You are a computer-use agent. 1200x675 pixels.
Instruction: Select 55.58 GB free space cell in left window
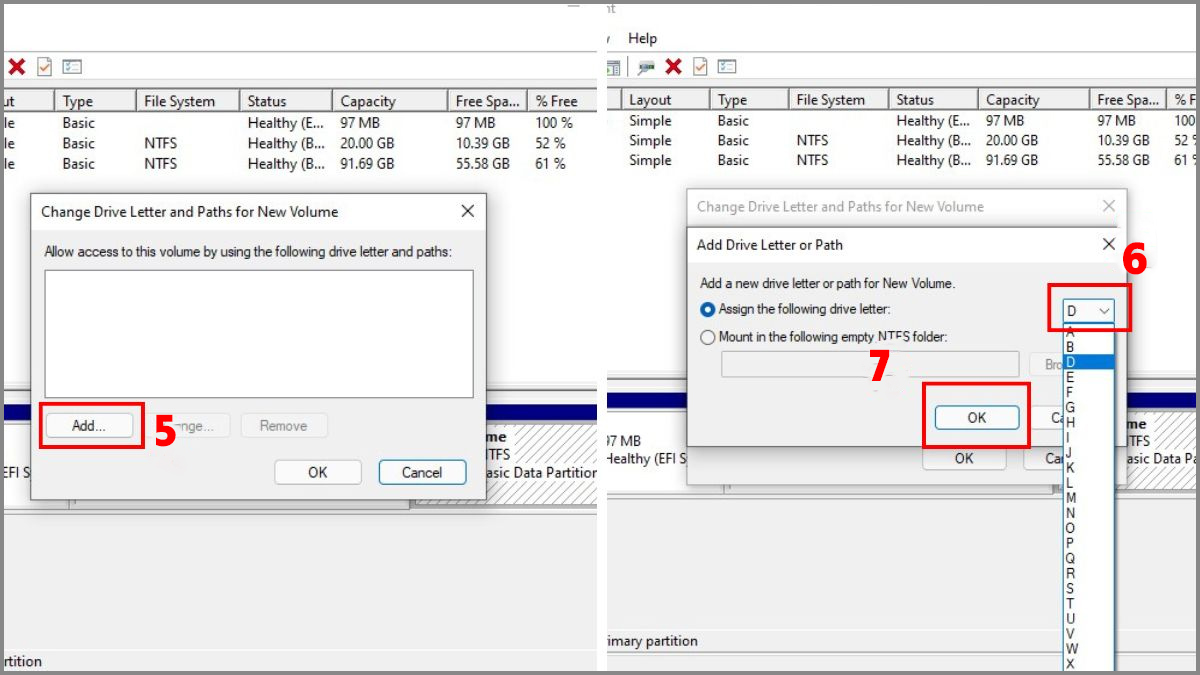point(483,163)
